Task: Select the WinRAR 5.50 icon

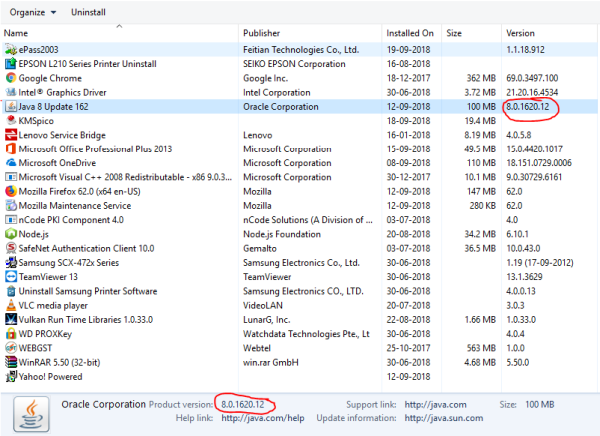Action: (x=10, y=362)
